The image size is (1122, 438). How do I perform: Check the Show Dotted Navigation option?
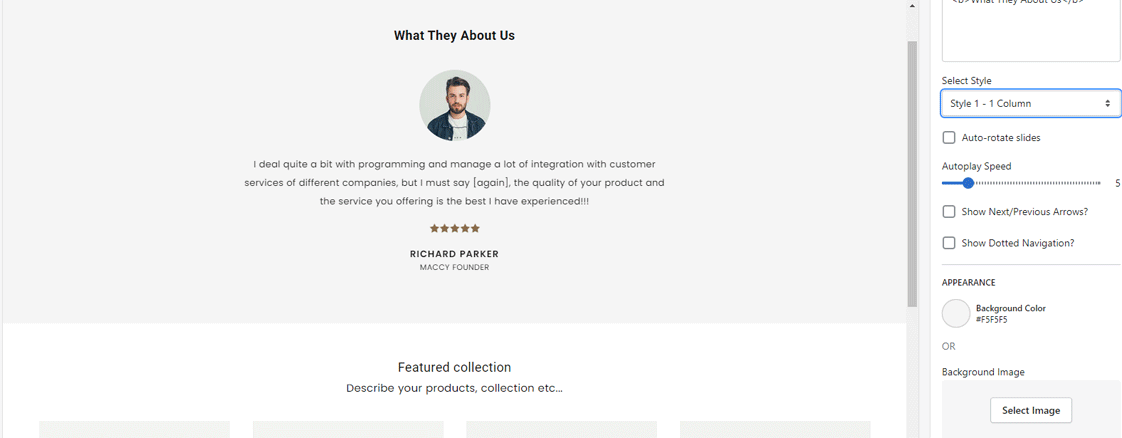tap(949, 243)
